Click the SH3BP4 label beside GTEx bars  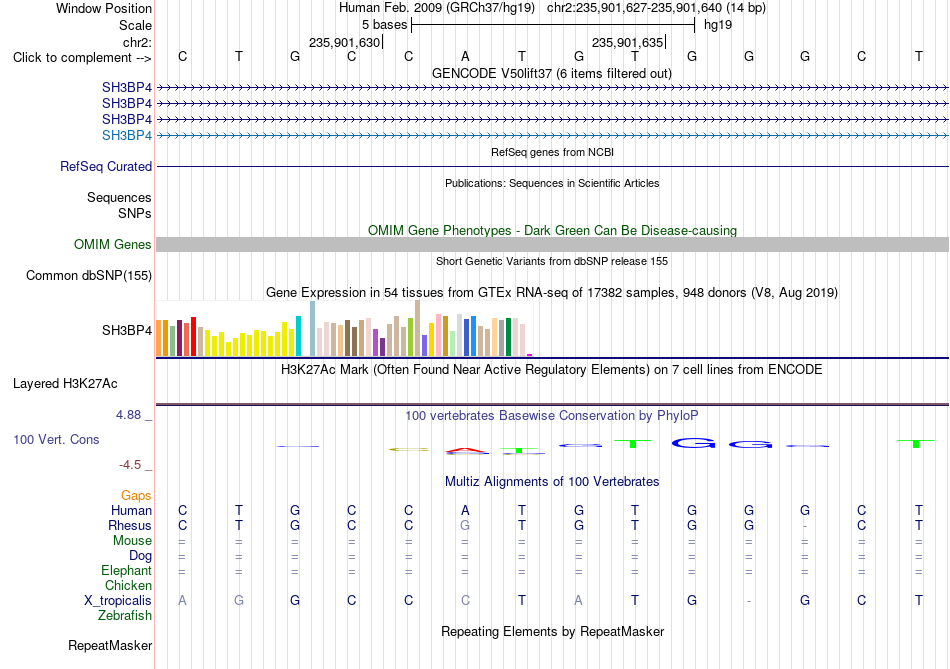[127, 330]
